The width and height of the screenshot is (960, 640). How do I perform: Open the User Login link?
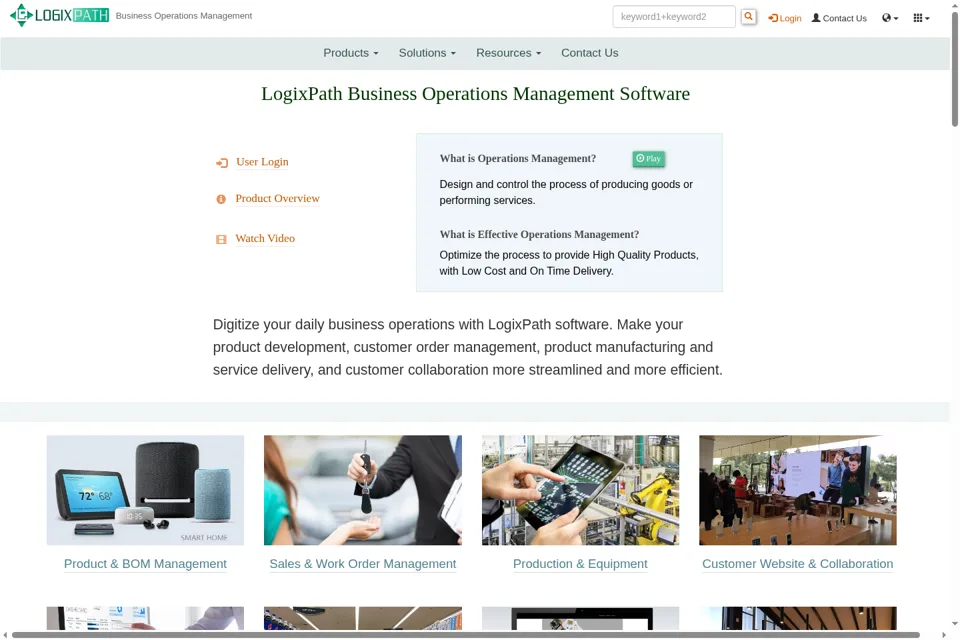click(x=262, y=162)
